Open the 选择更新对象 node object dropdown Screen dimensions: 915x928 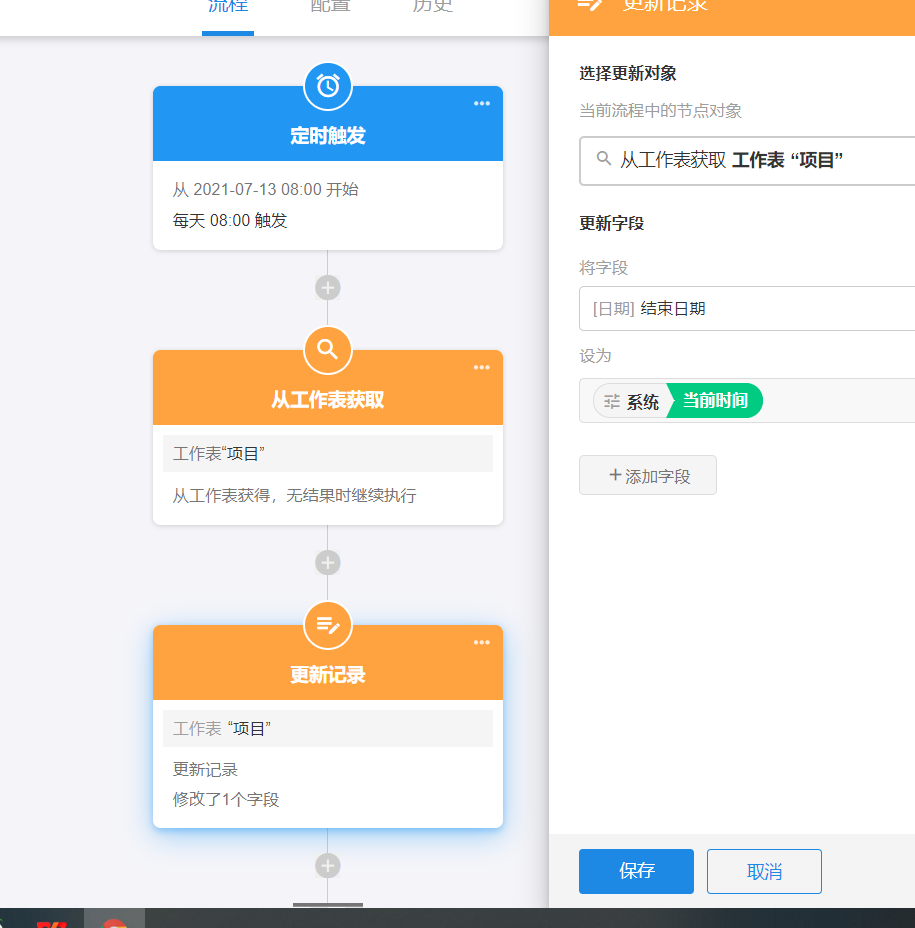pos(746,160)
